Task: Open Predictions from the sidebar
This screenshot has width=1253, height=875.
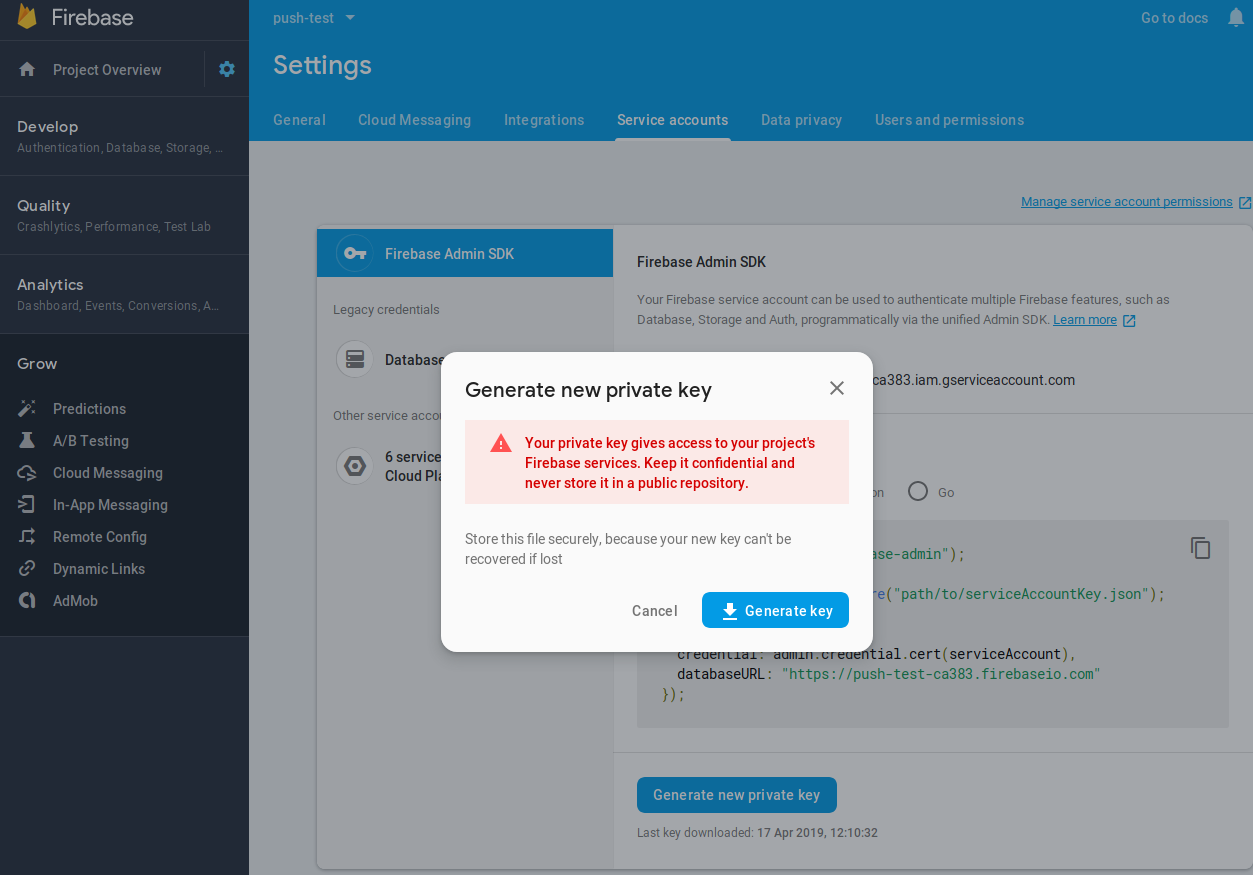Action: (89, 409)
